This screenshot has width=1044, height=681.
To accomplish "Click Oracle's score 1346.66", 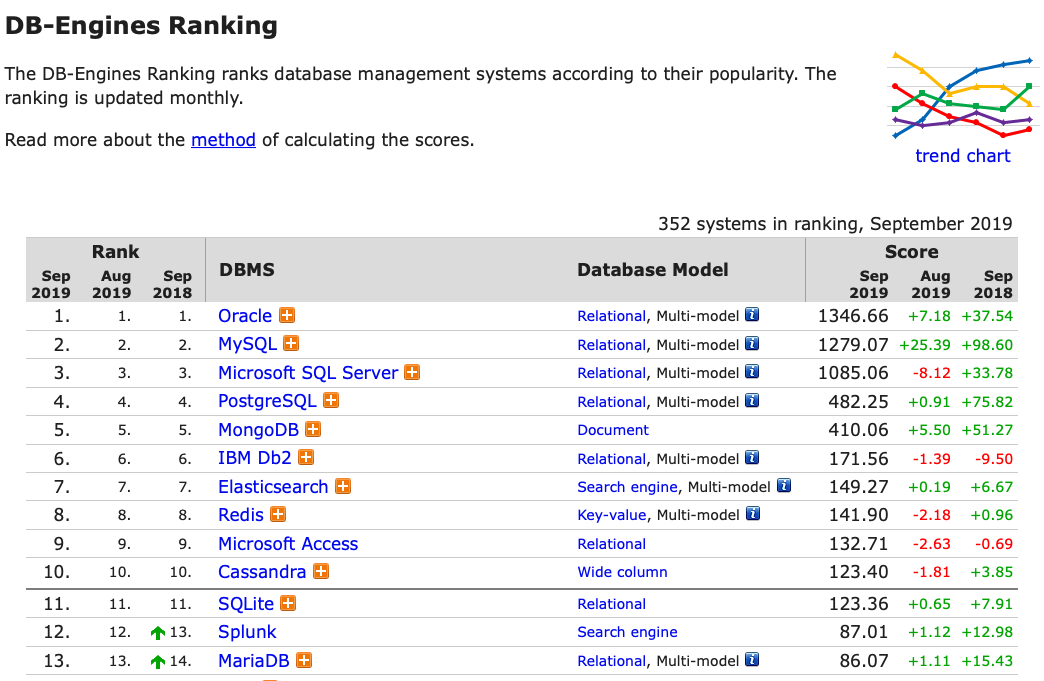I will [853, 316].
